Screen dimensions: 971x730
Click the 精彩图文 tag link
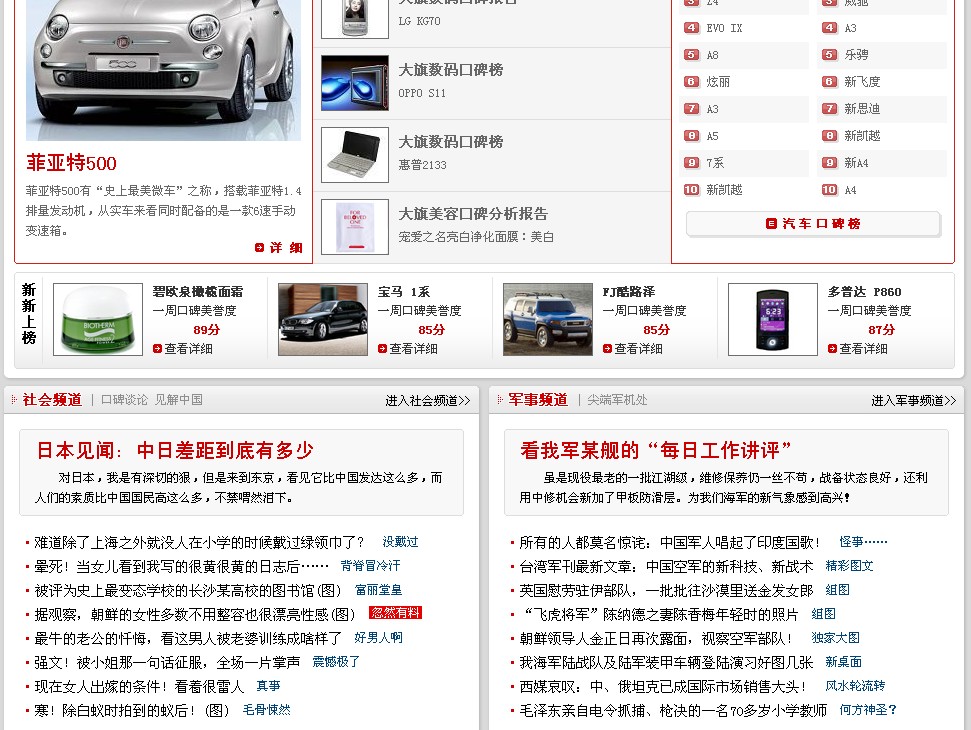coord(850,566)
